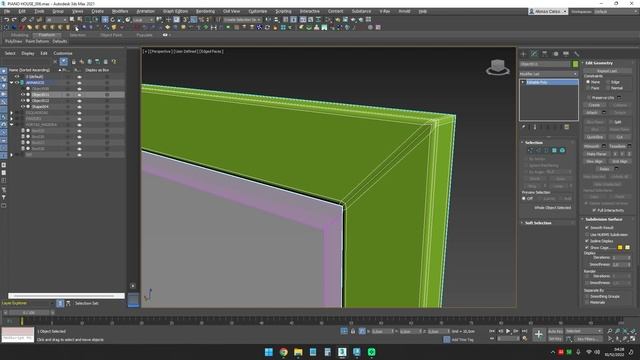Viewport: 640px width, 360px height.
Task: Toggle the key mode plus button
Action: click(539, 335)
